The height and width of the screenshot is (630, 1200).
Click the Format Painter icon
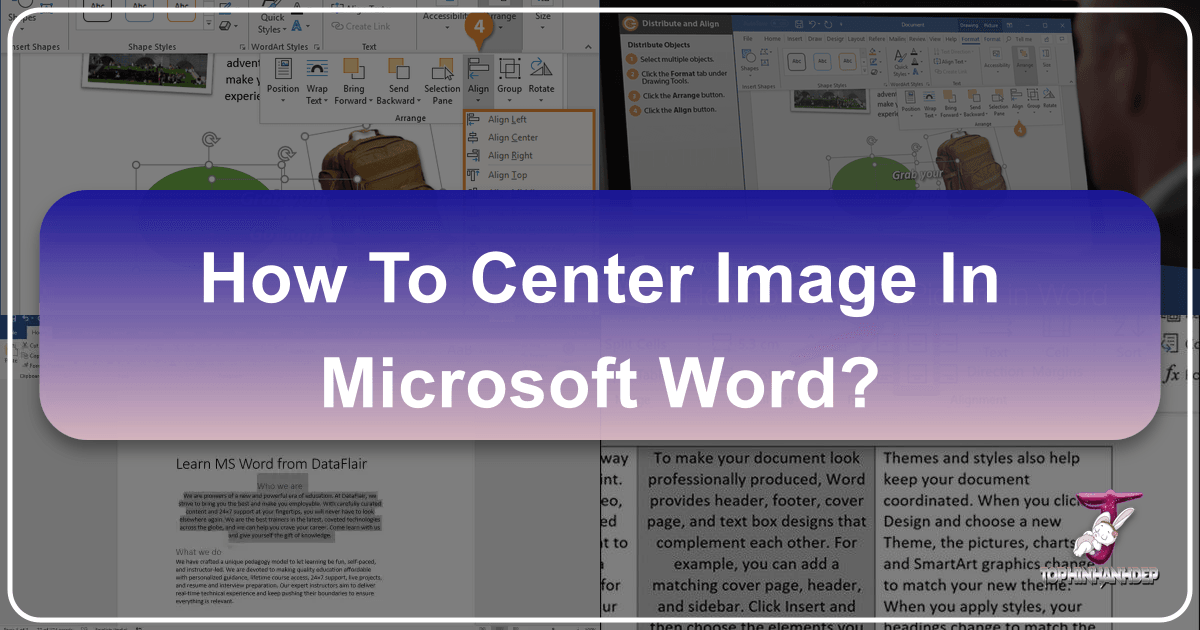(26, 366)
